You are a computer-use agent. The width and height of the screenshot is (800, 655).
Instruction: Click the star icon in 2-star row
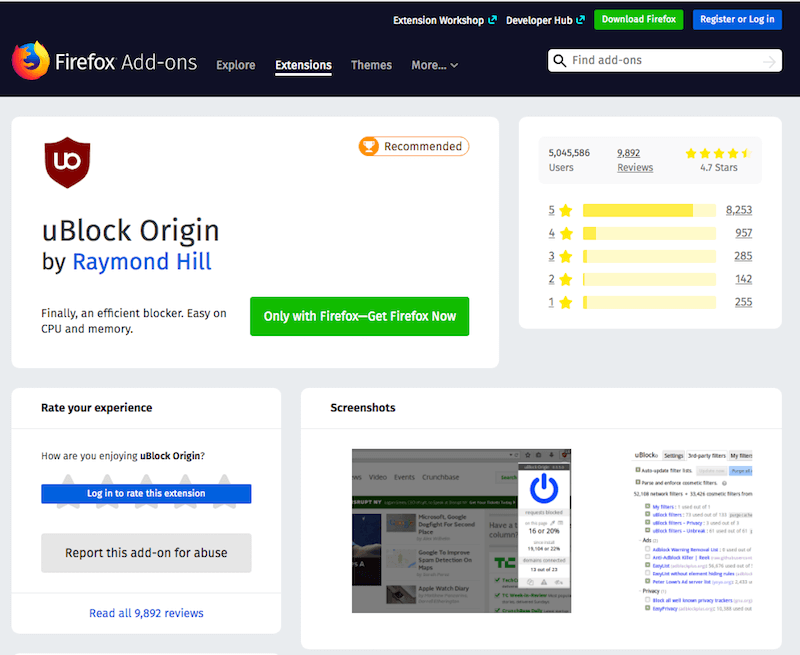[566, 279]
